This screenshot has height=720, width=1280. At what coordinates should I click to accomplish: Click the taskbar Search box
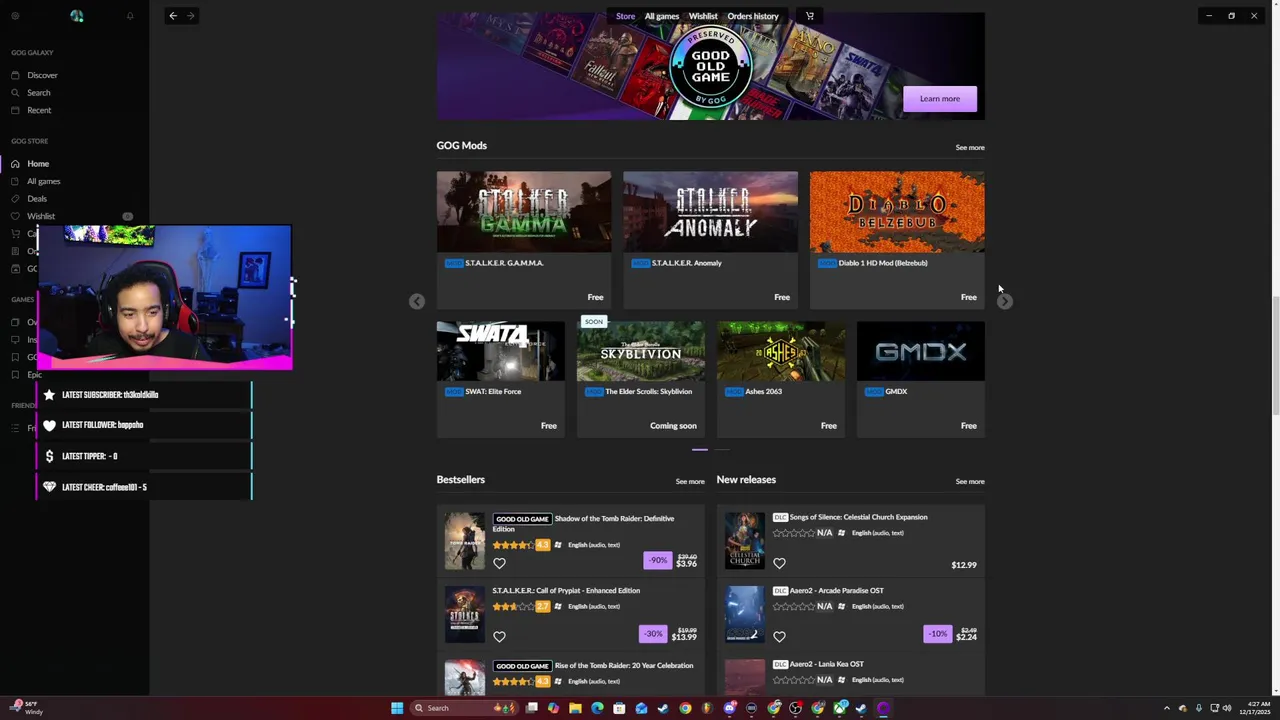[464, 708]
